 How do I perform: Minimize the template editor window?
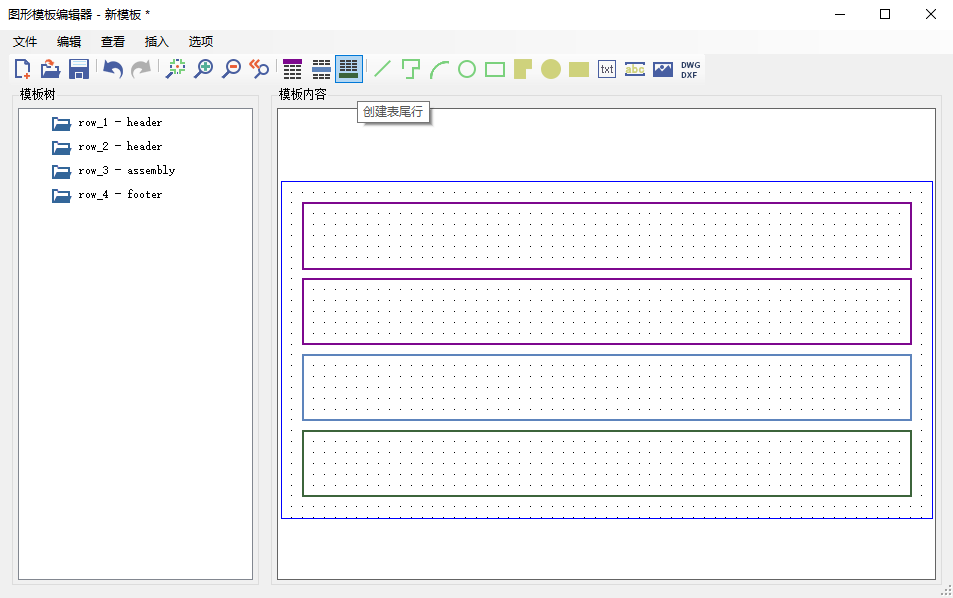click(840, 14)
